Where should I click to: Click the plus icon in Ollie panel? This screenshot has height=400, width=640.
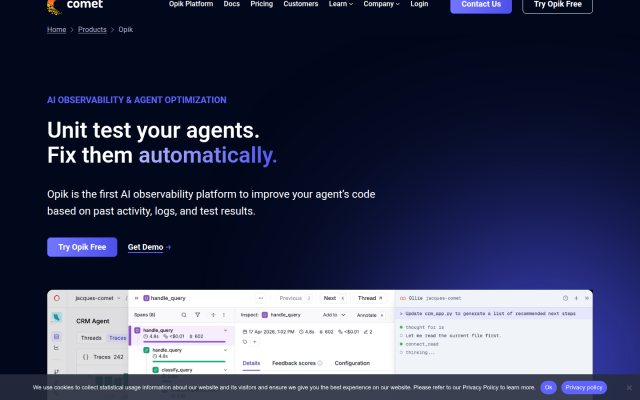[x=576, y=298]
